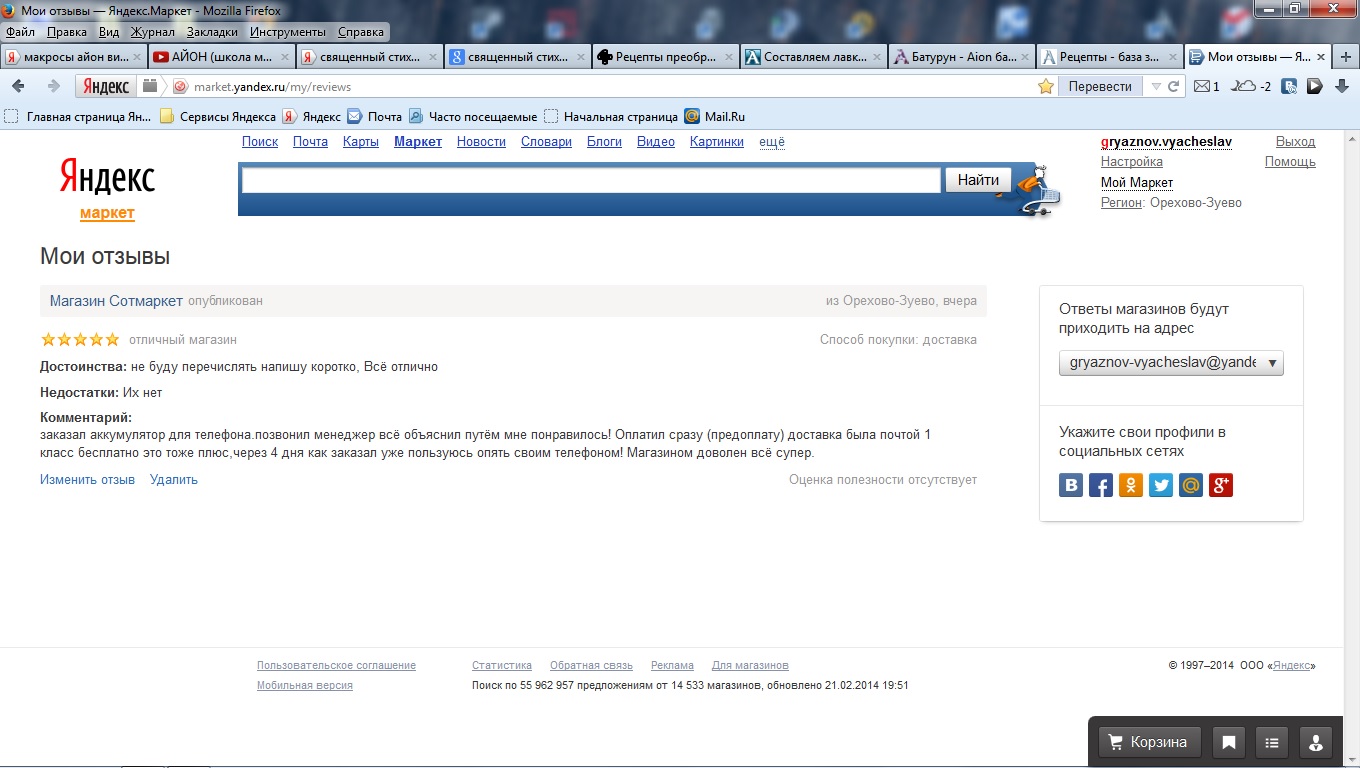Click the VKontakte social profile icon

point(1071,486)
